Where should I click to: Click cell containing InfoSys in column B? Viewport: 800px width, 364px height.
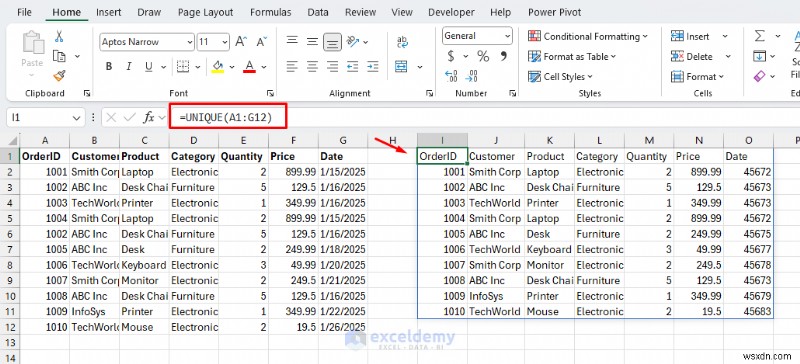tap(94, 311)
